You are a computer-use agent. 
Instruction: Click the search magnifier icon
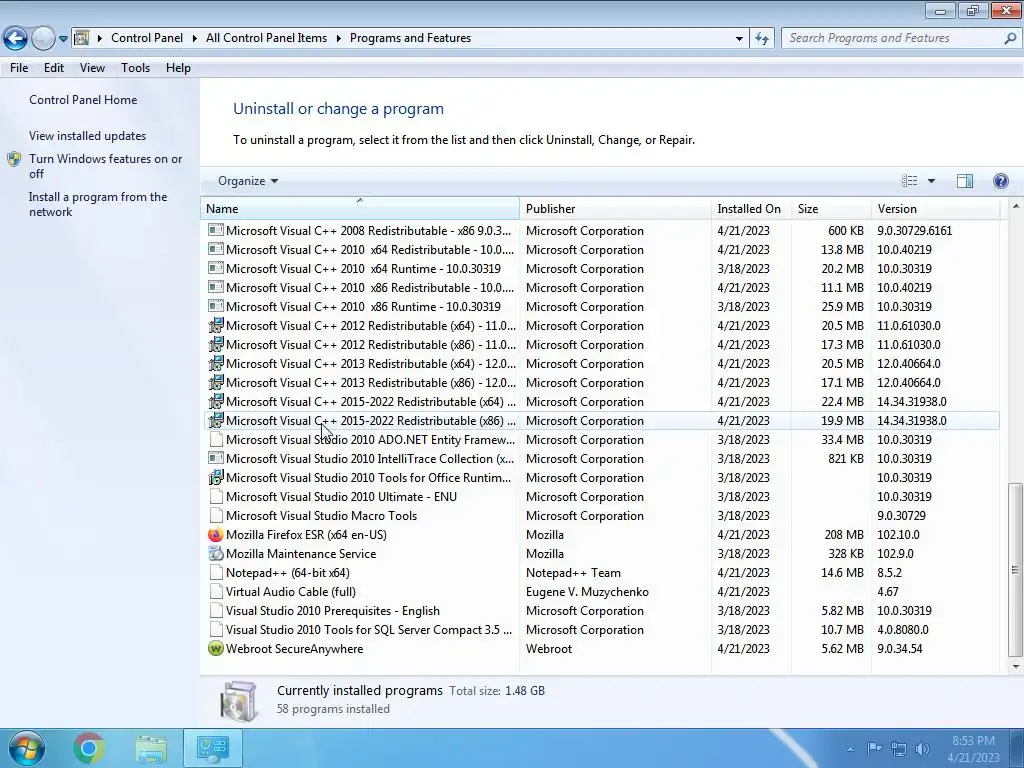coord(1010,38)
